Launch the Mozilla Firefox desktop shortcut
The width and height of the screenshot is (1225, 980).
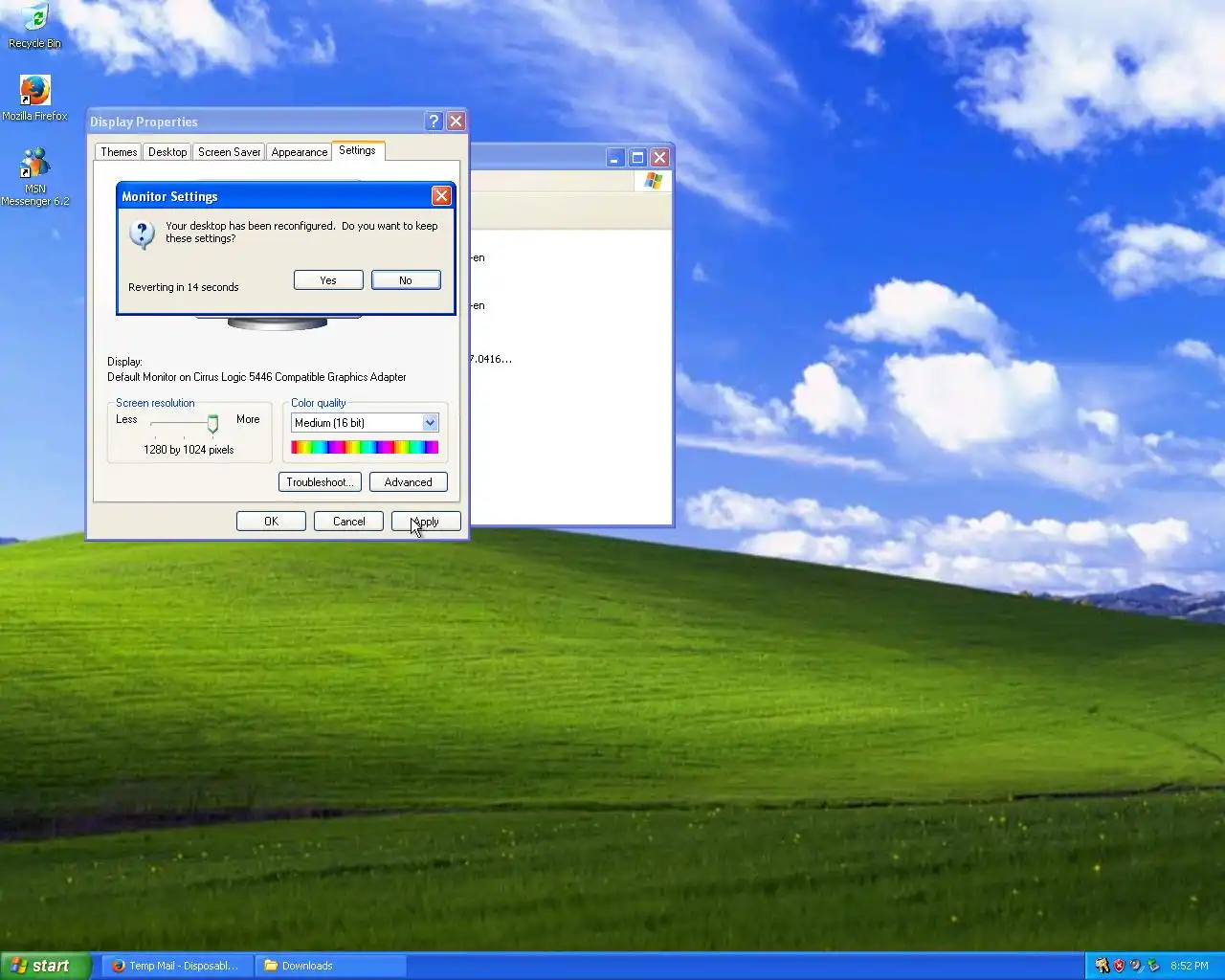coord(34,98)
